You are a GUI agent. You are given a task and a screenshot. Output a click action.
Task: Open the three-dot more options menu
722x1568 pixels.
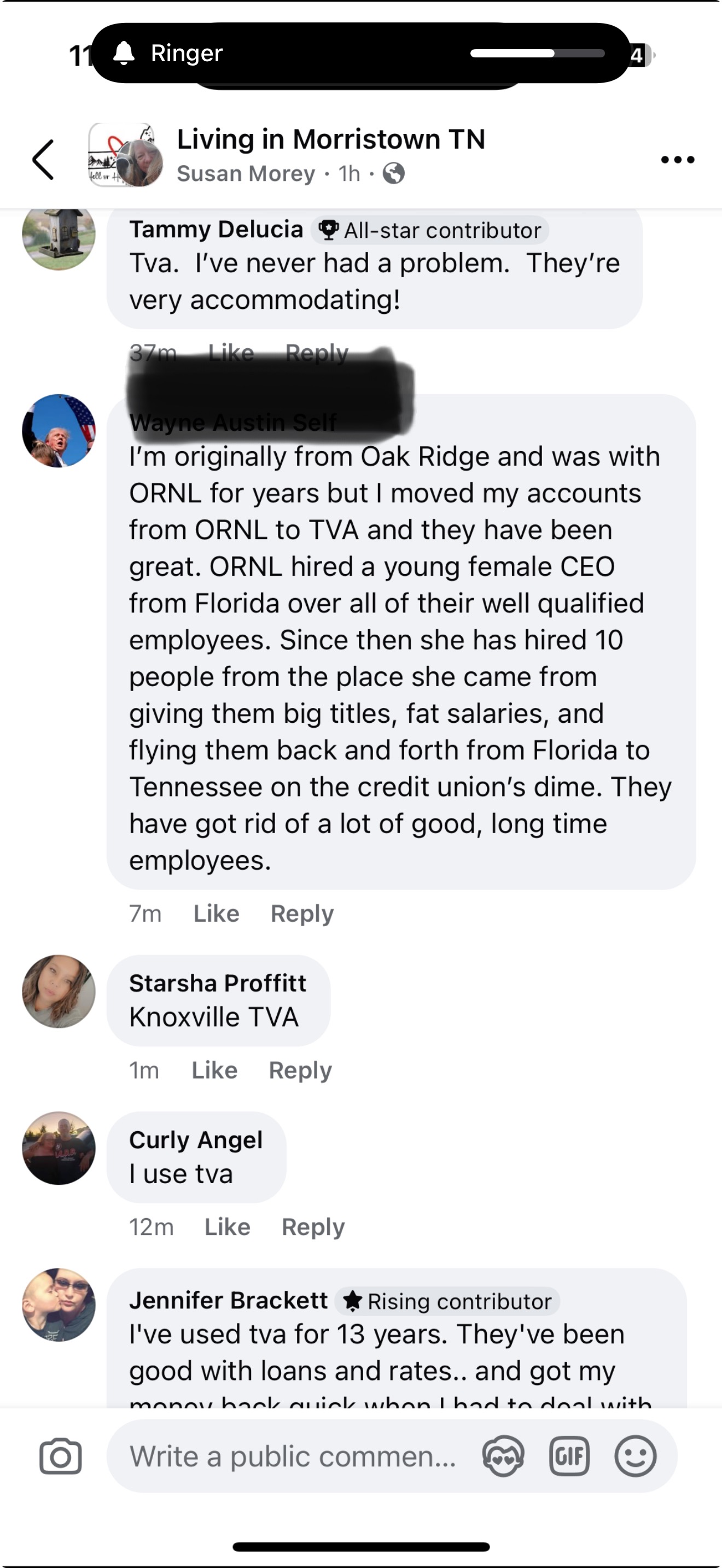pos(678,160)
